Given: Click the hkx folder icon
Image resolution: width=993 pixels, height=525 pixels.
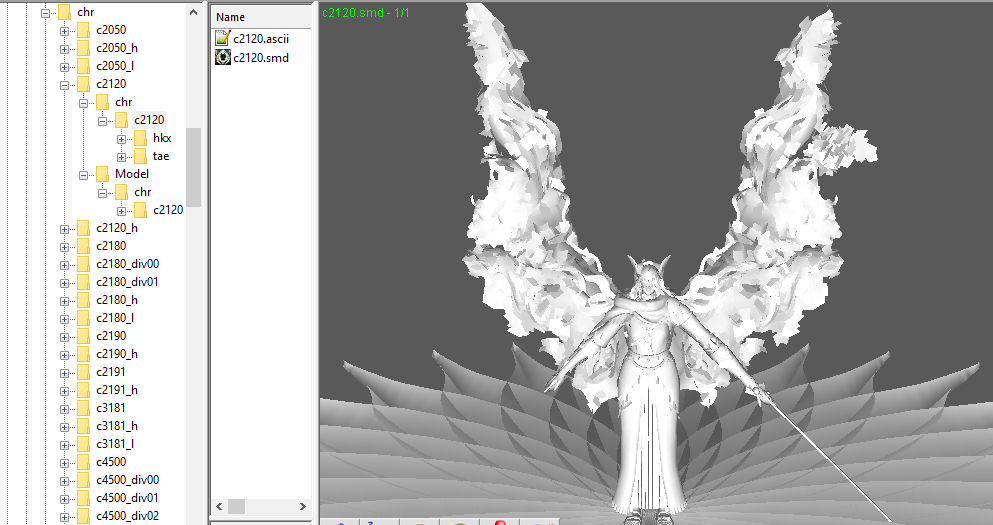Looking at the screenshot, I should coord(141,138).
